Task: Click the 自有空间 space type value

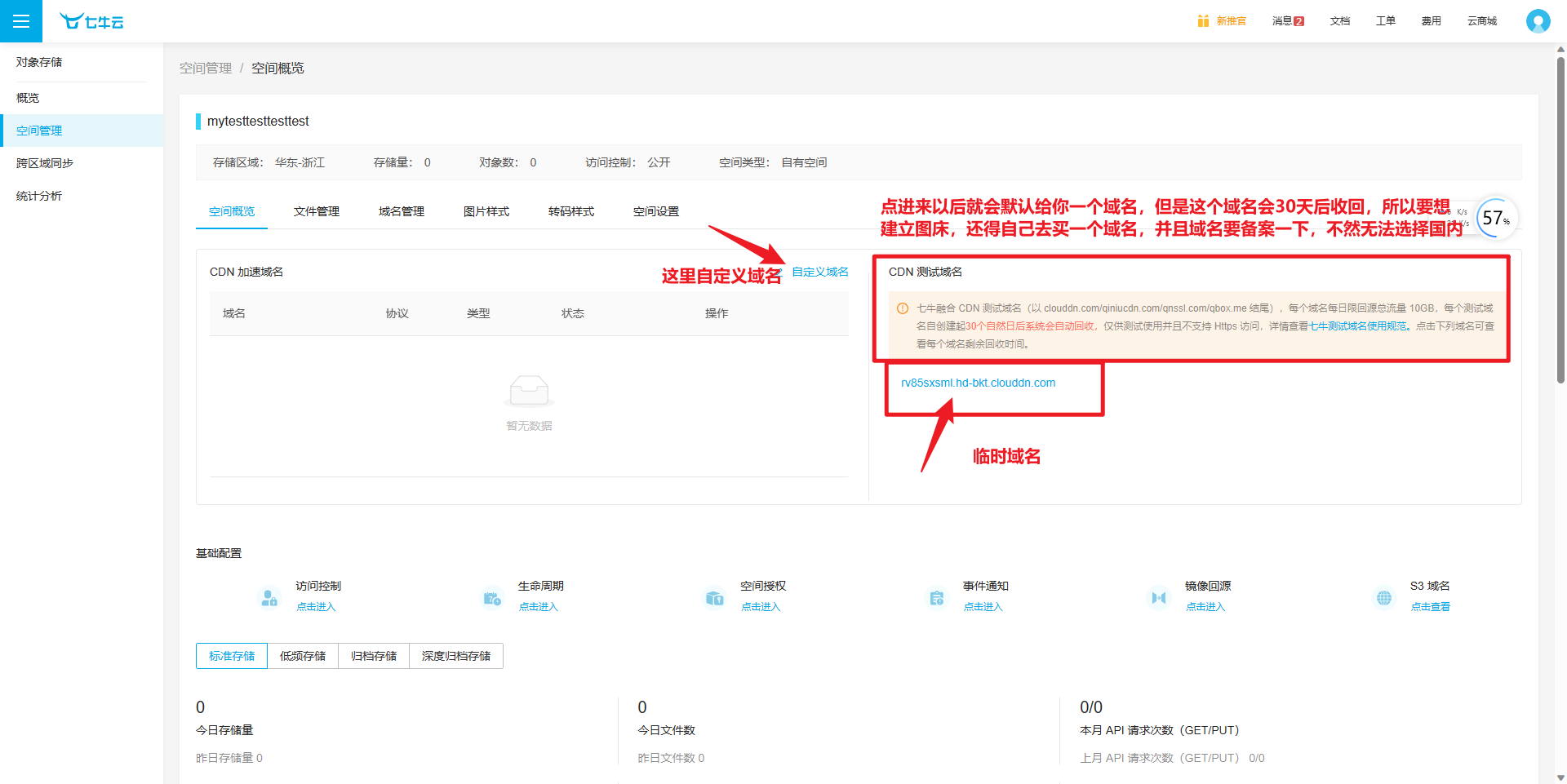Action: click(804, 162)
